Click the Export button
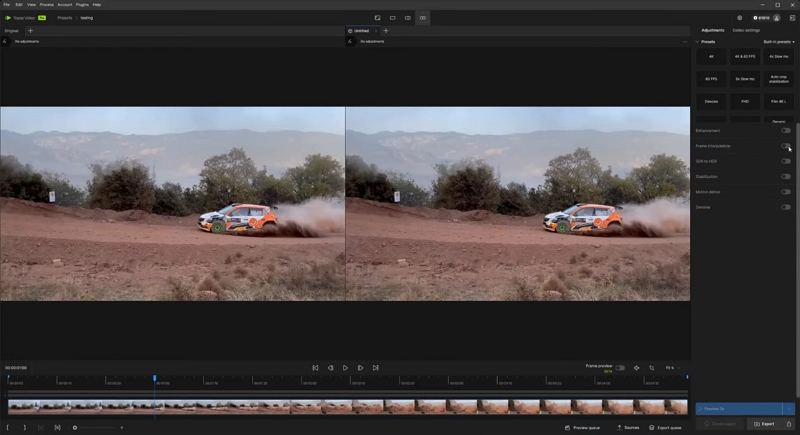Screen dimensions: 800x435 click(764, 424)
